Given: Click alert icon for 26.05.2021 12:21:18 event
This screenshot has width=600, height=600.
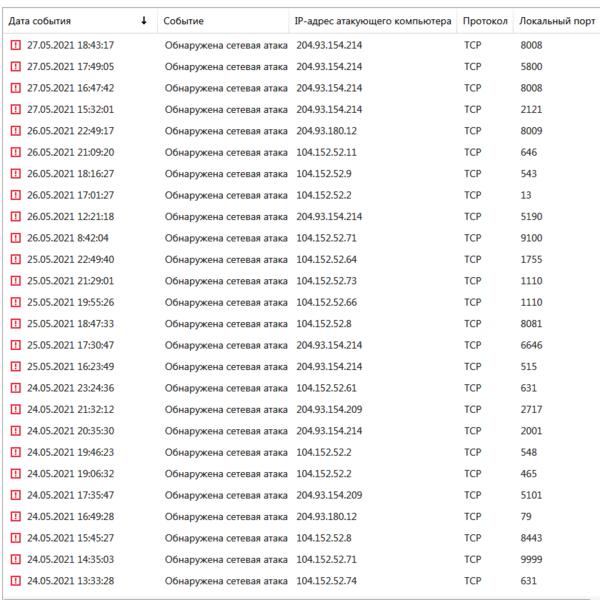Looking at the screenshot, I should [x=15, y=217].
